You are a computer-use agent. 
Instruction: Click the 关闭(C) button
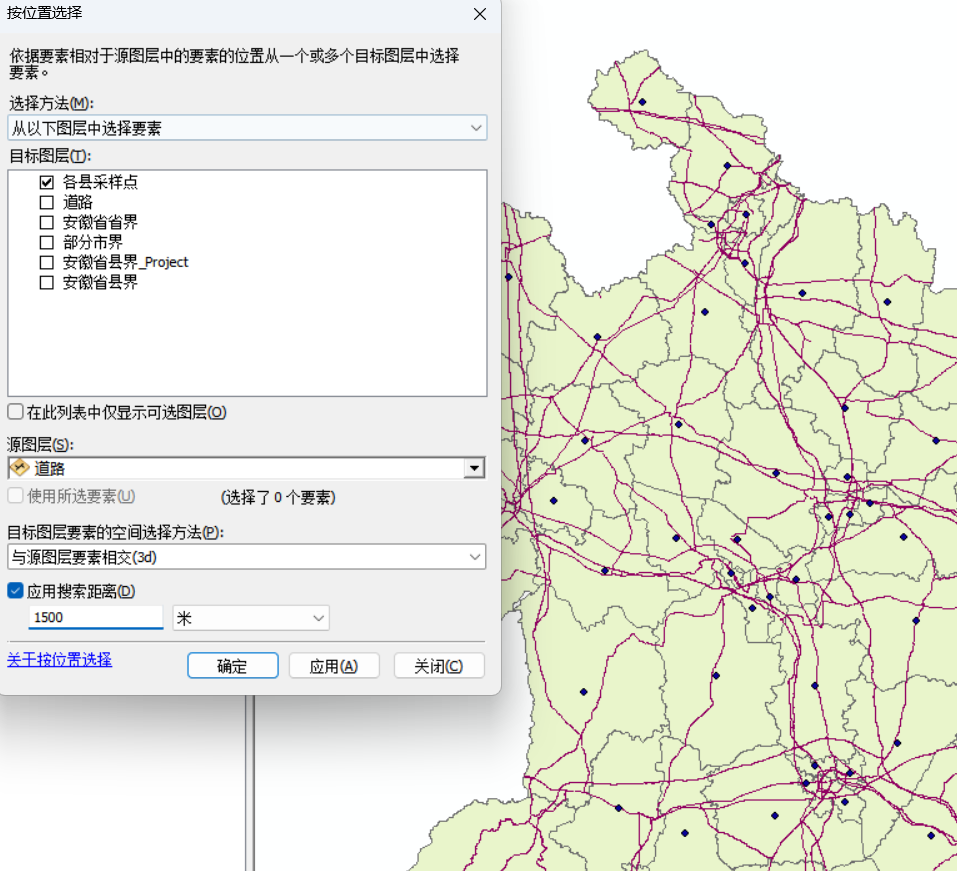point(439,665)
